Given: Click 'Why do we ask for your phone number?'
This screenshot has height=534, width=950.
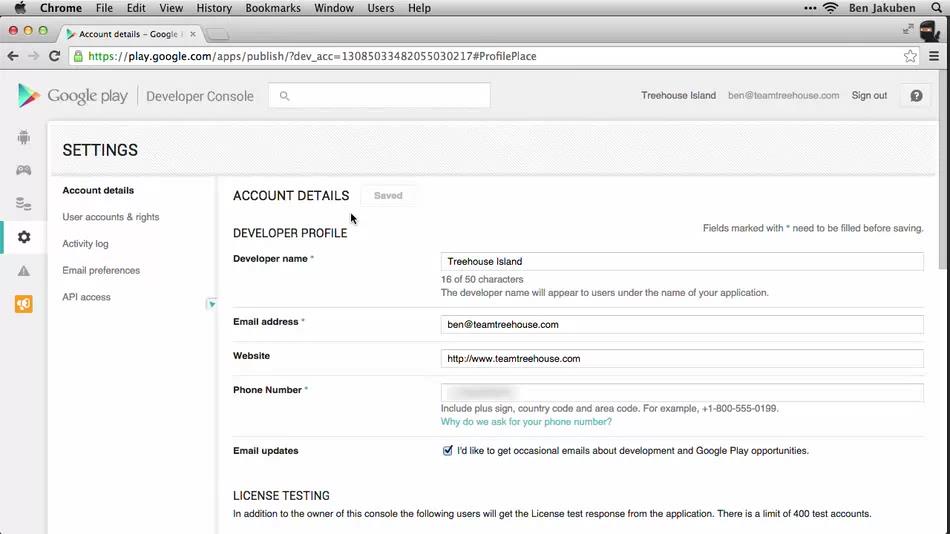Looking at the screenshot, I should pos(526,422).
